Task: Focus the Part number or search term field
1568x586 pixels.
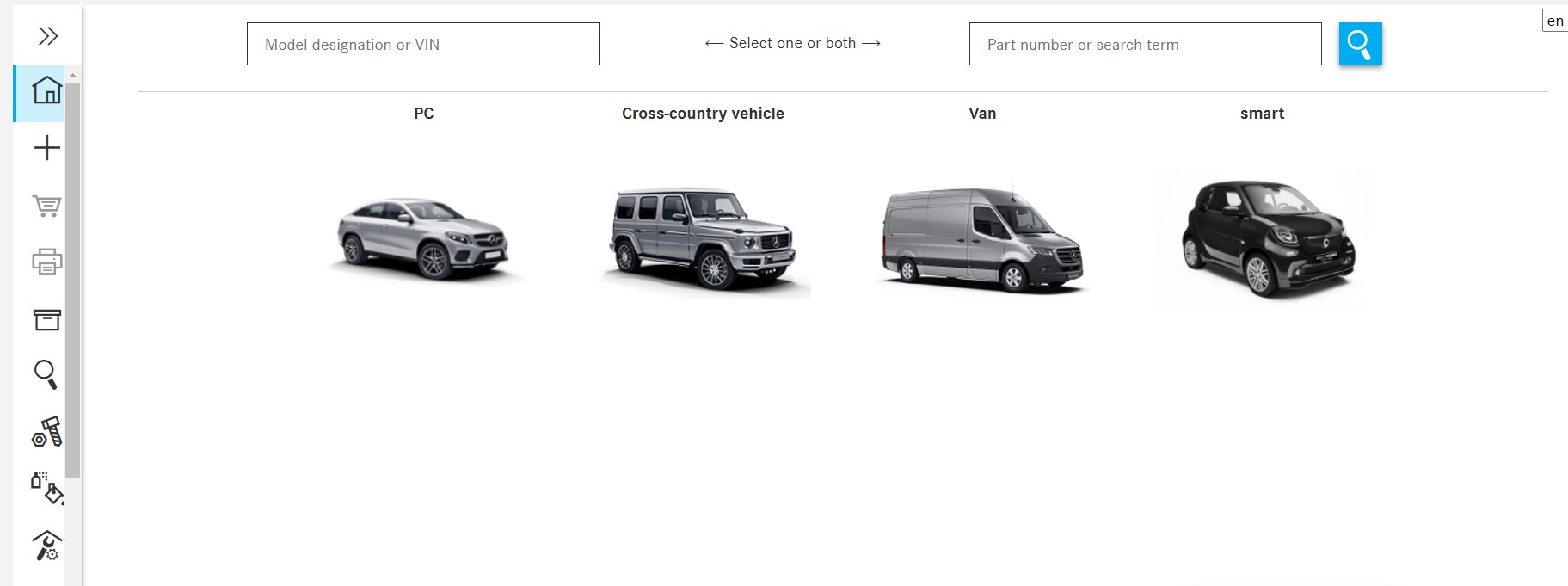Action: pyautogui.click(x=1145, y=44)
